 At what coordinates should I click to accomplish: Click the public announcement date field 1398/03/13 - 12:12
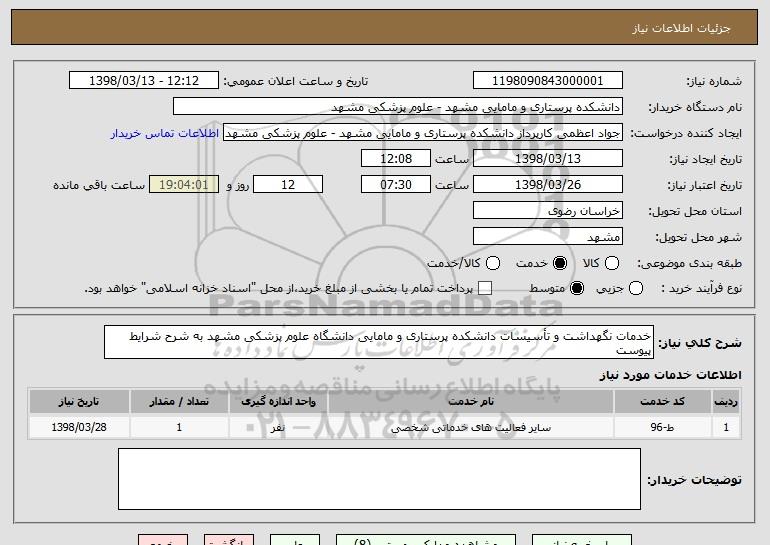[x=144, y=81]
